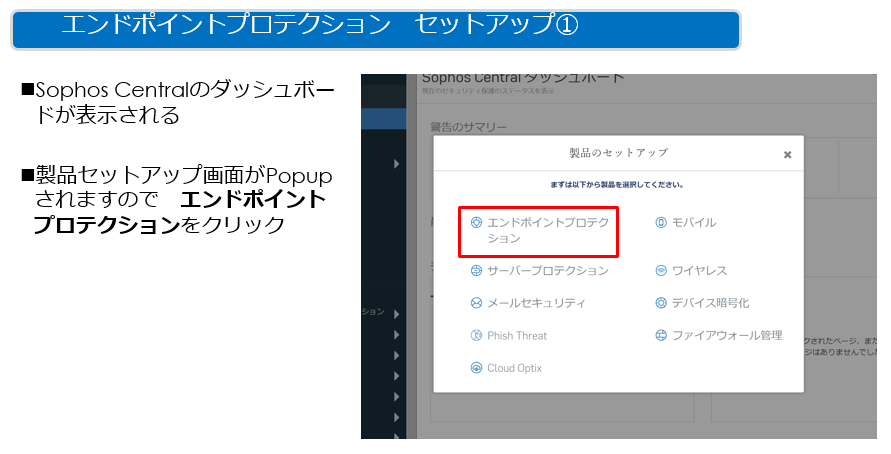Click the slide title エンドポイントプロテクション セットアップ①

point(320,25)
